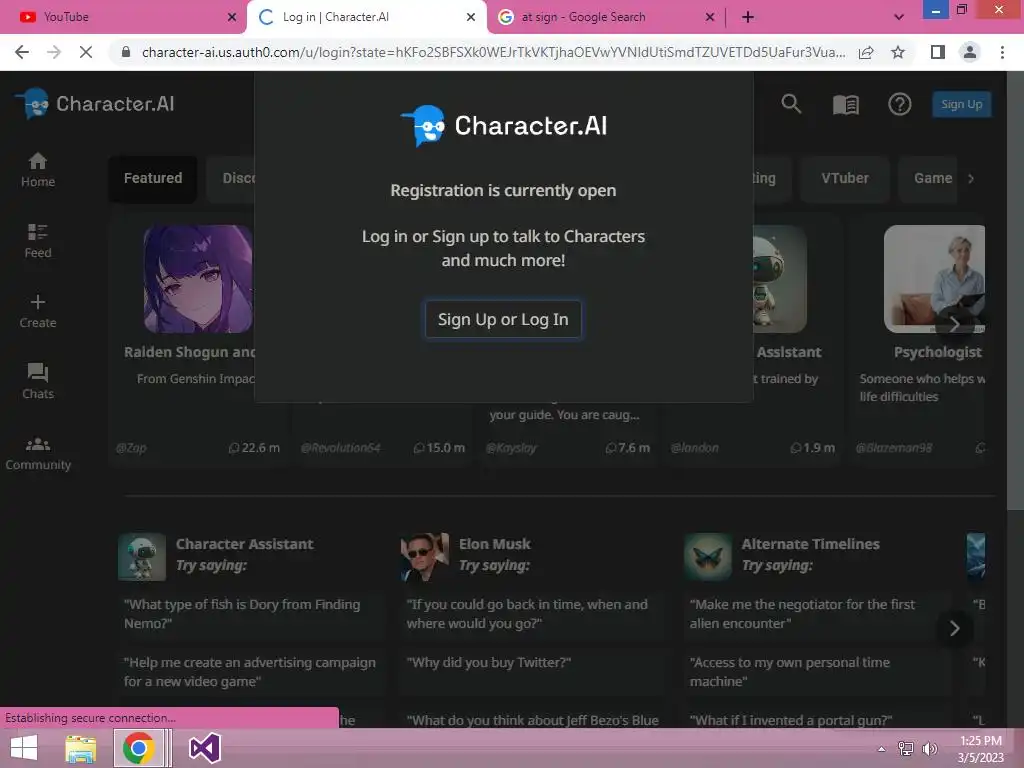Choose "What if I invented a portal gun?" prompt
Viewport: 1024px width, 768px height.
click(x=791, y=720)
